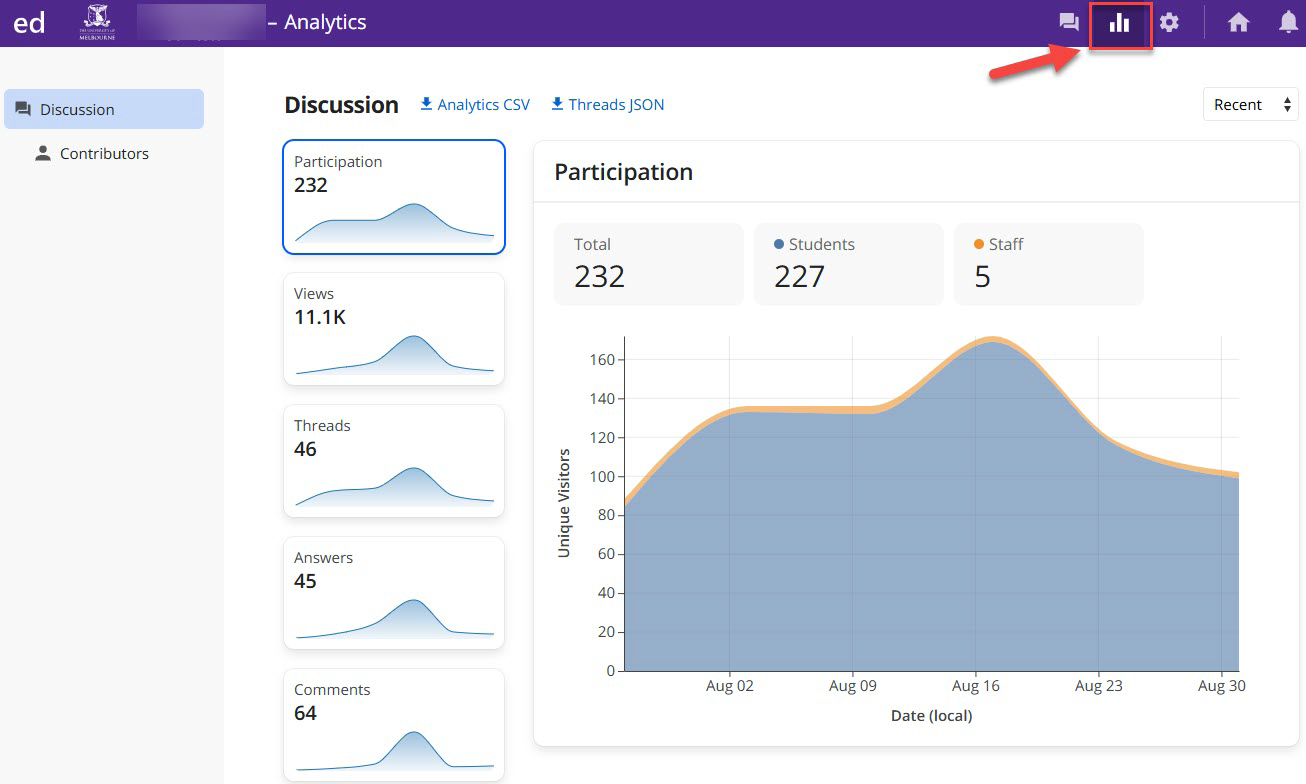The image size is (1306, 784).
Task: Select the Participation metric card
Action: [394, 197]
